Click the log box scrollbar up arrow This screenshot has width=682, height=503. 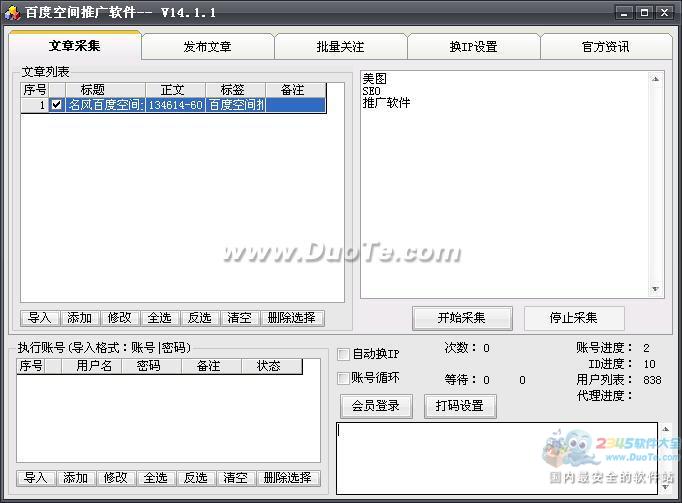click(665, 429)
